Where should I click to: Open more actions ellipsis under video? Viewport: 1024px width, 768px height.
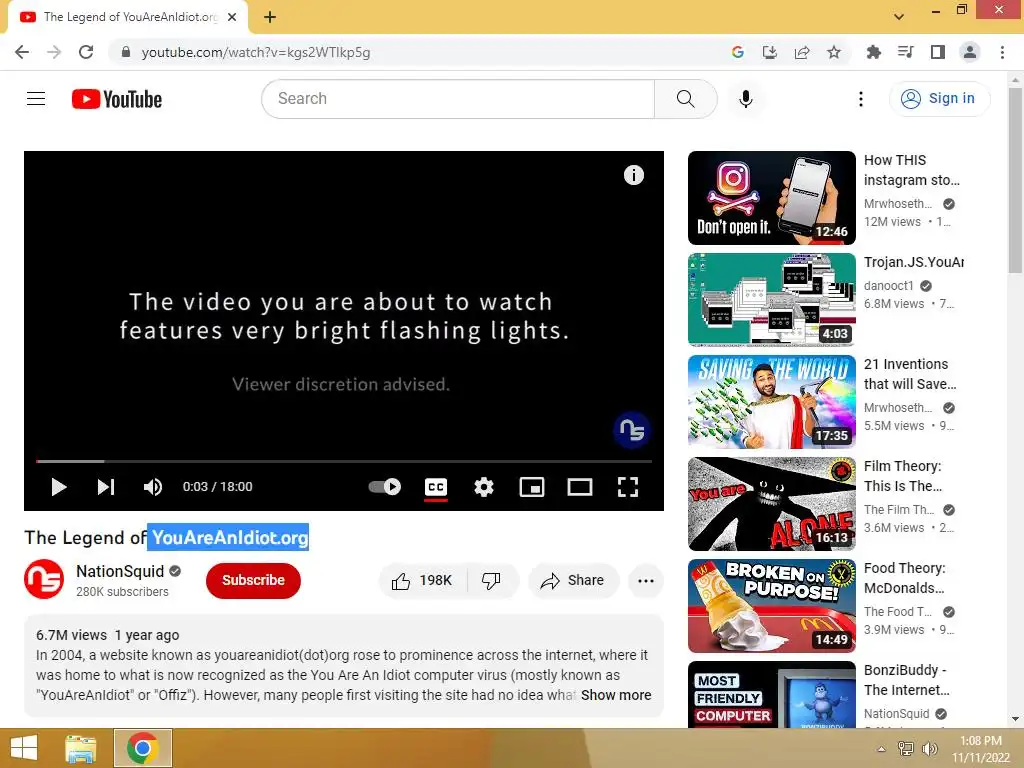click(646, 581)
